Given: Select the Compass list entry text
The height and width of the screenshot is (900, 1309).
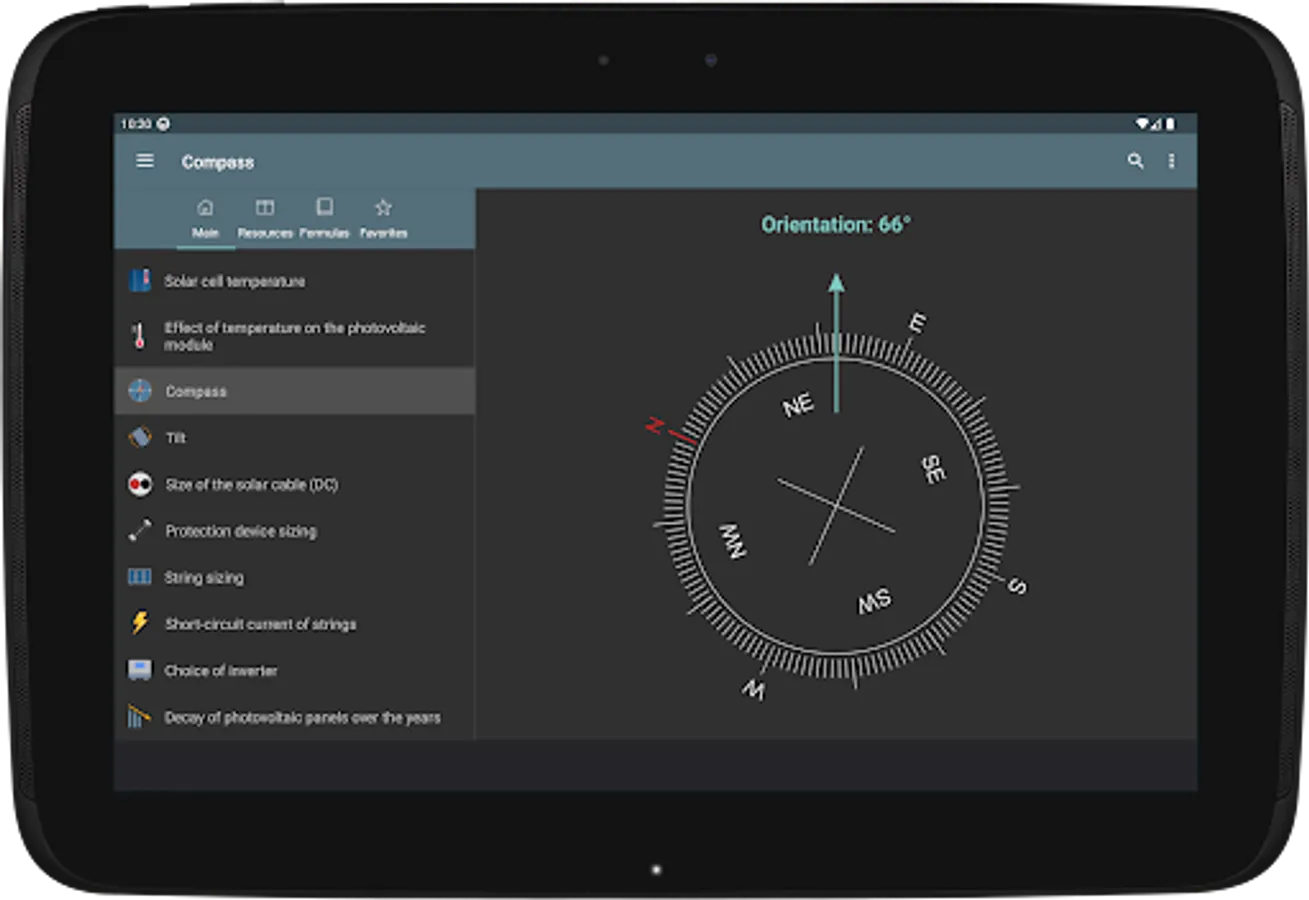Looking at the screenshot, I should tap(196, 392).
